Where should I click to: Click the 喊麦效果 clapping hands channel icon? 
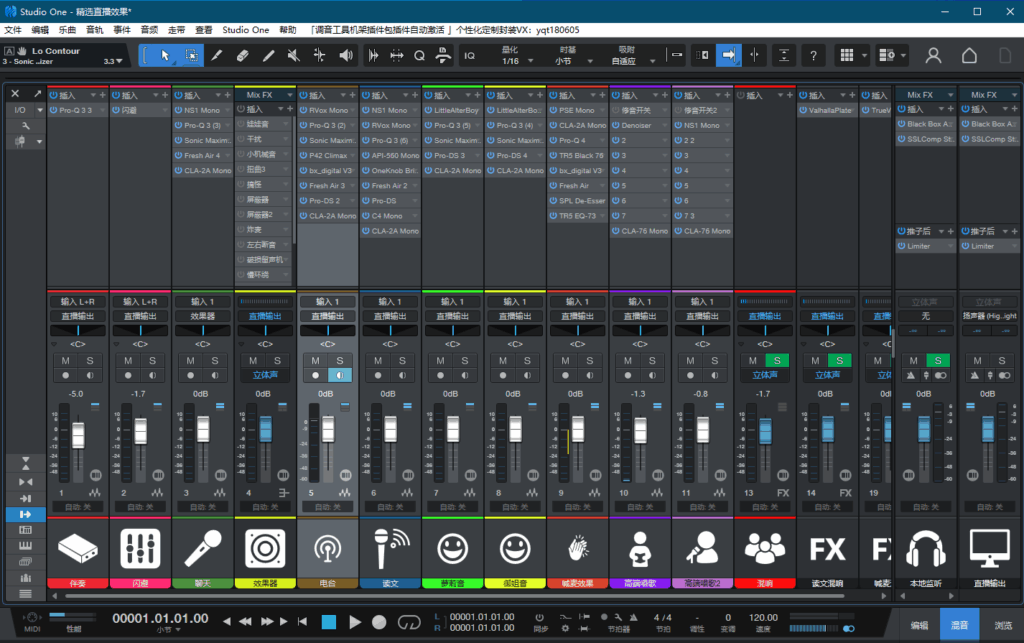coord(577,548)
